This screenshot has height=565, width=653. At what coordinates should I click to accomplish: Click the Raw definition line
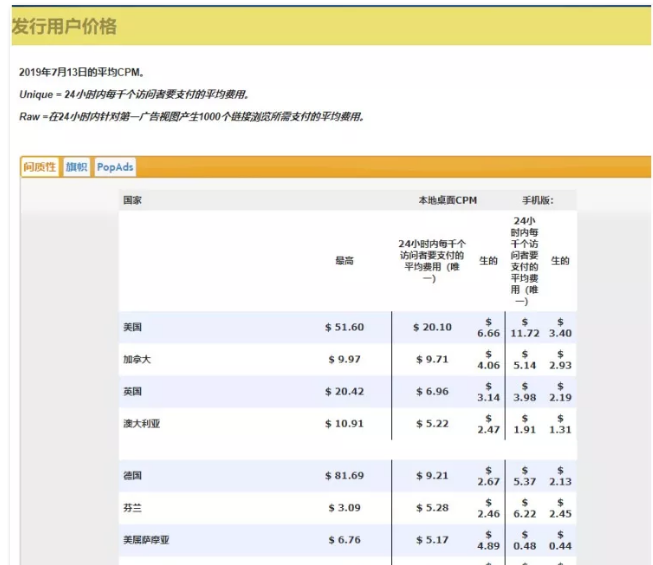[192, 117]
